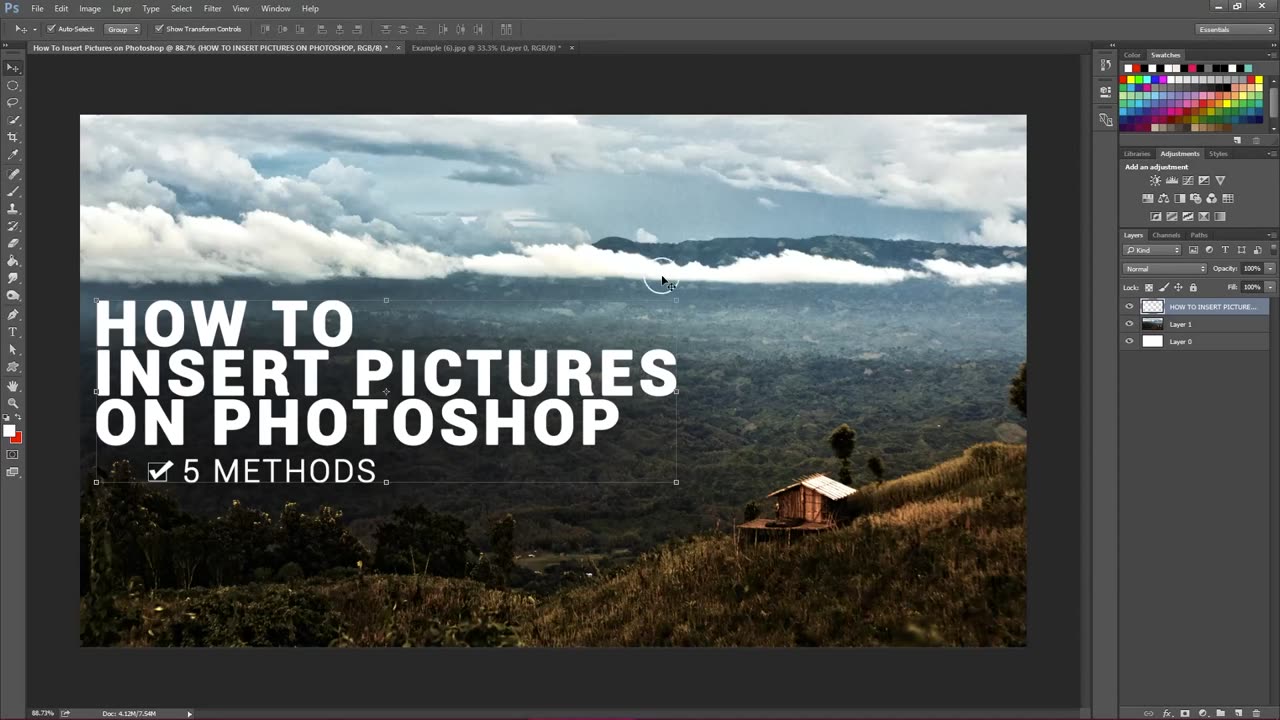Add a Curves adjustment layer
Image resolution: width=1280 pixels, height=720 pixels.
pyautogui.click(x=1188, y=181)
